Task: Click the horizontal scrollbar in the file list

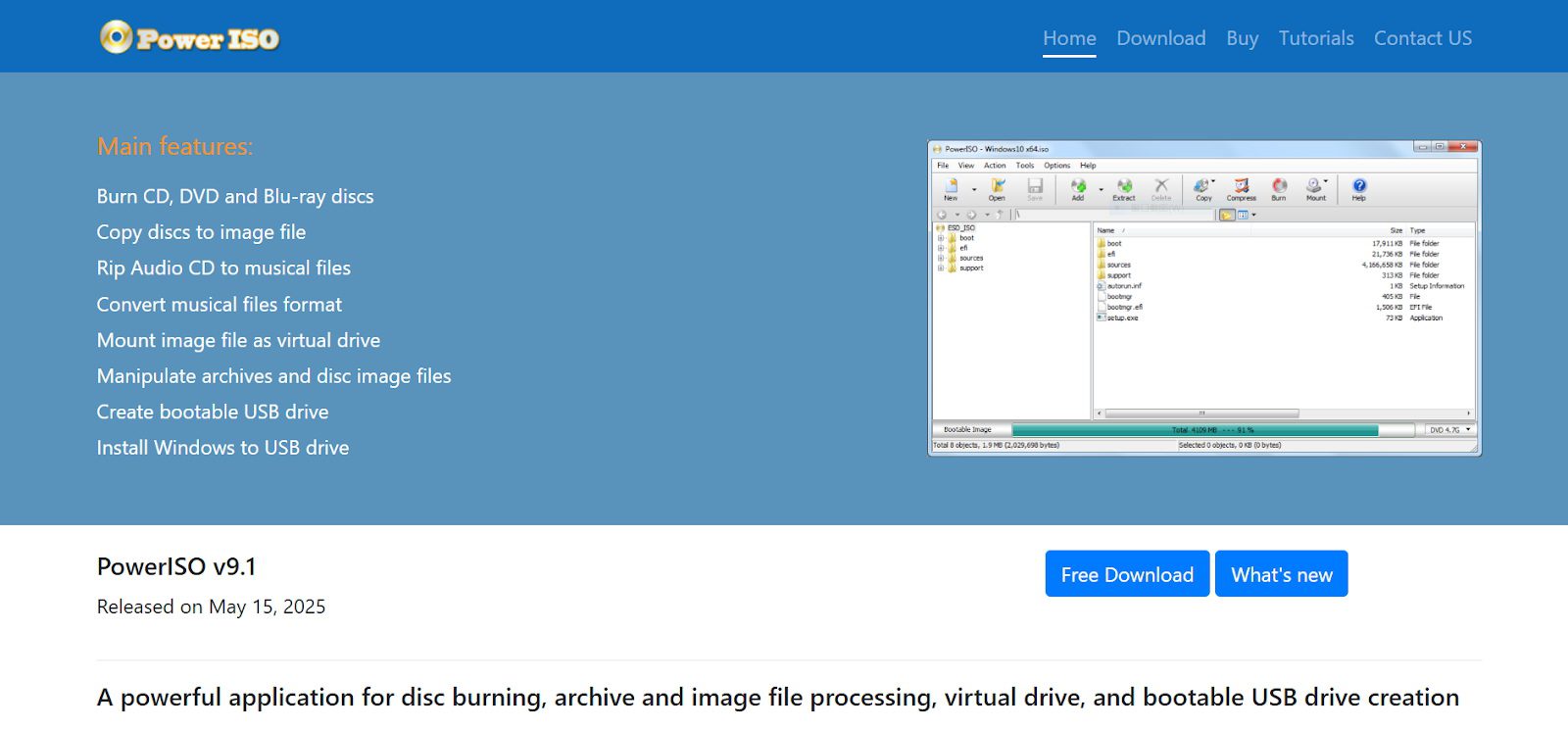Action: tap(1201, 413)
